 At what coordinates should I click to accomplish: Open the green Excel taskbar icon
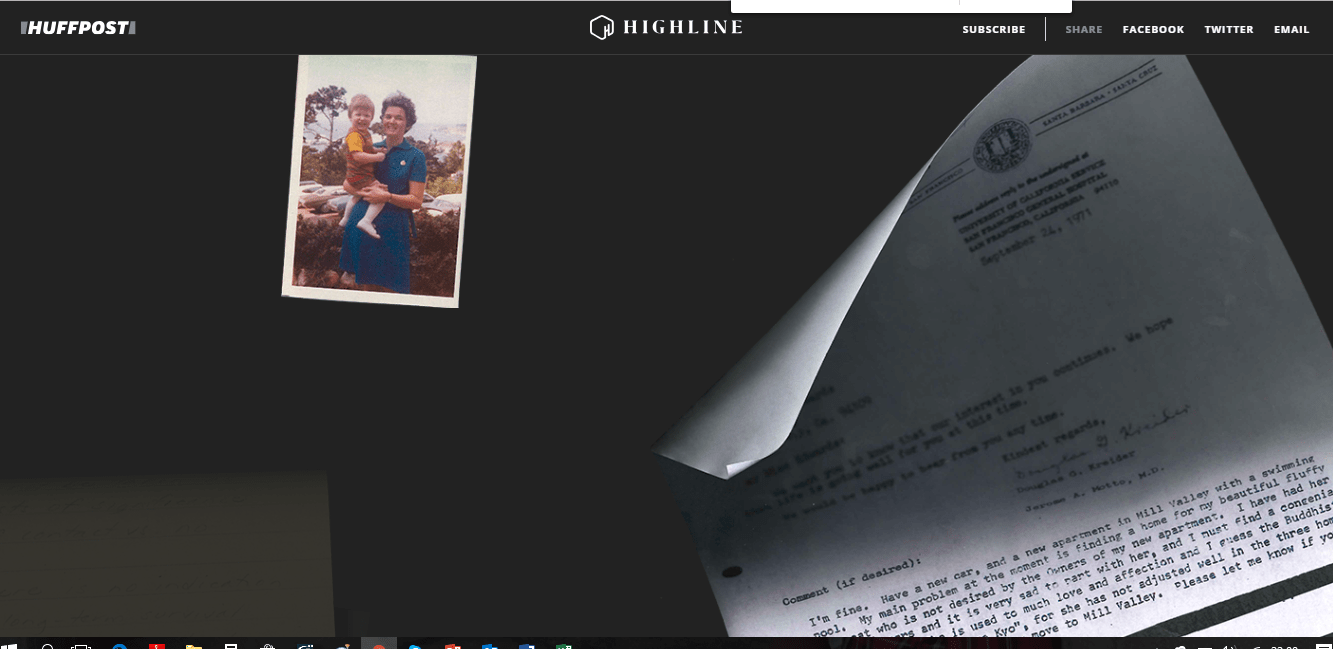click(563, 645)
